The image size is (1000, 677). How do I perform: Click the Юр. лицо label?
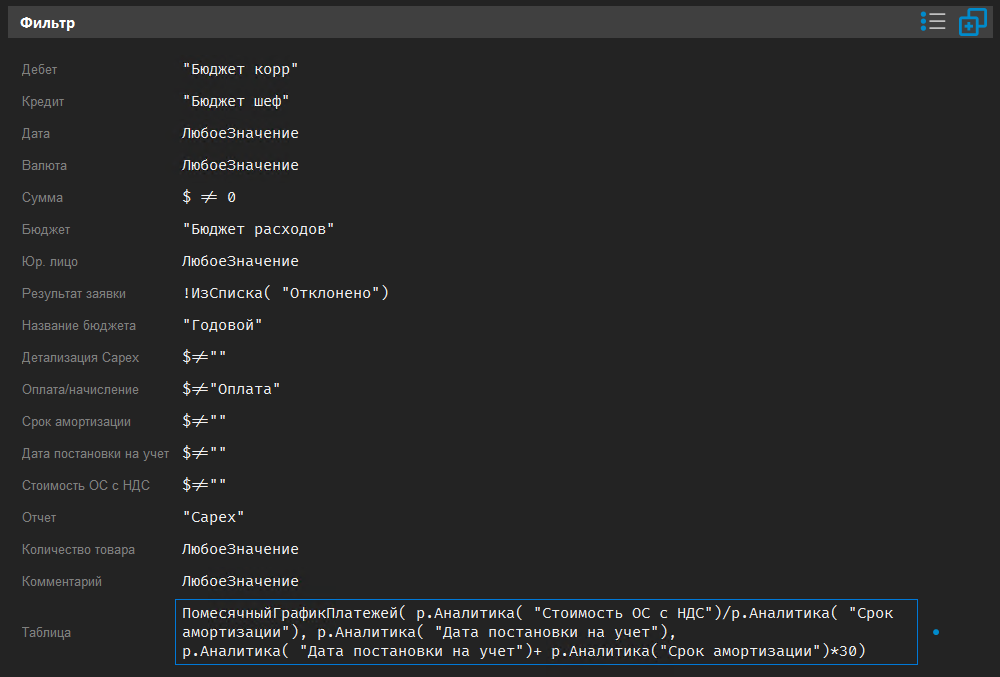point(49,261)
